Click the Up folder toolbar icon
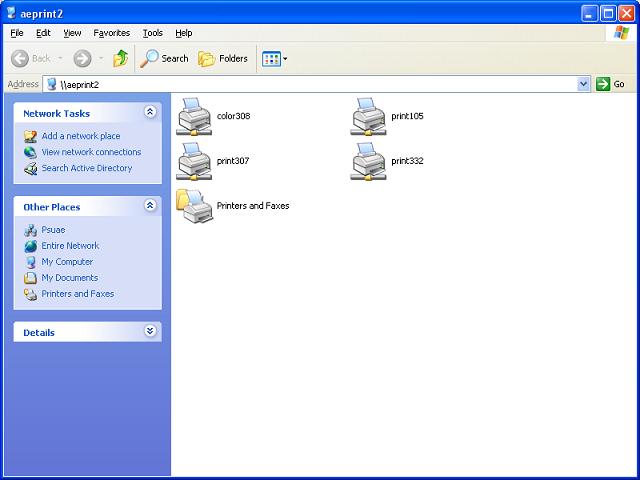This screenshot has width=640, height=480. (x=120, y=58)
